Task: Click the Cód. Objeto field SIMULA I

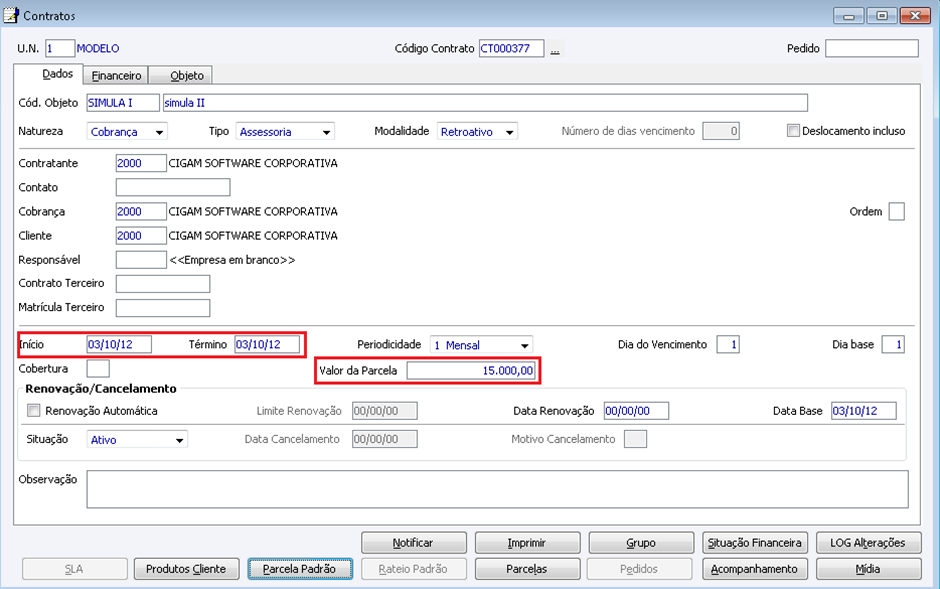Action: [123, 103]
